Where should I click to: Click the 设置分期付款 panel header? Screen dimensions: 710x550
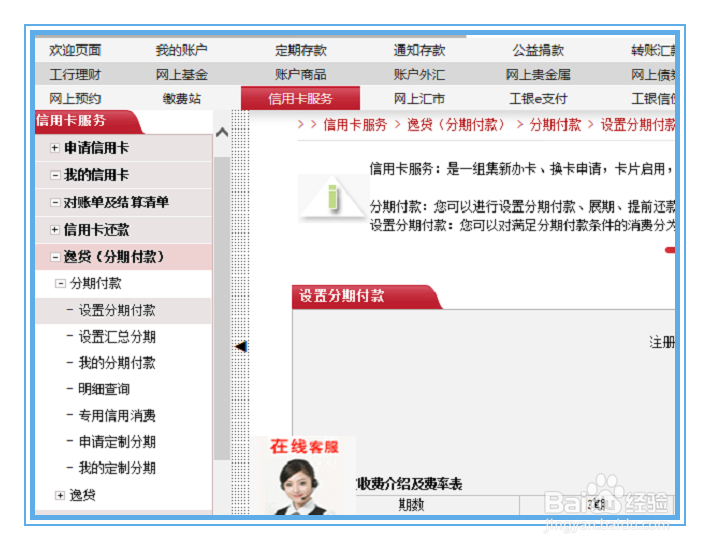coord(367,297)
